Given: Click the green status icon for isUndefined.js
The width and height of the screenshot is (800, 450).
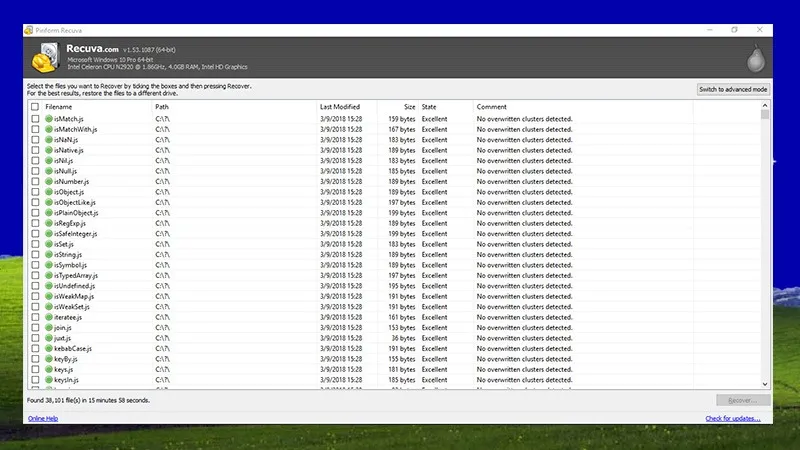Looking at the screenshot, I should tap(49, 286).
